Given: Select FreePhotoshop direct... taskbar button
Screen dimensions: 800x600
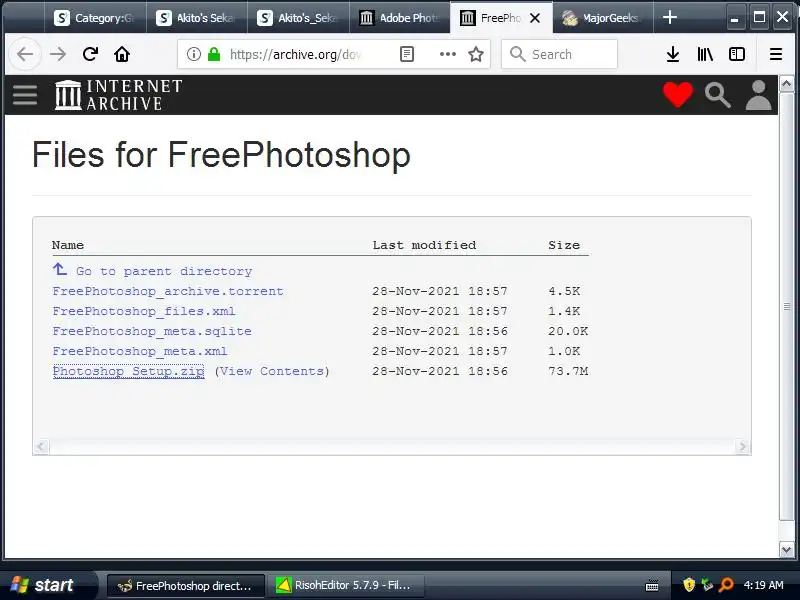Looking at the screenshot, I should pos(186,585).
